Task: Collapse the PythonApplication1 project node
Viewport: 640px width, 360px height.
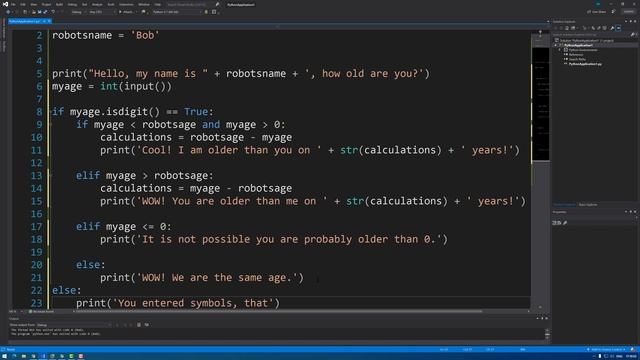Action: pyautogui.click(x=556, y=45)
